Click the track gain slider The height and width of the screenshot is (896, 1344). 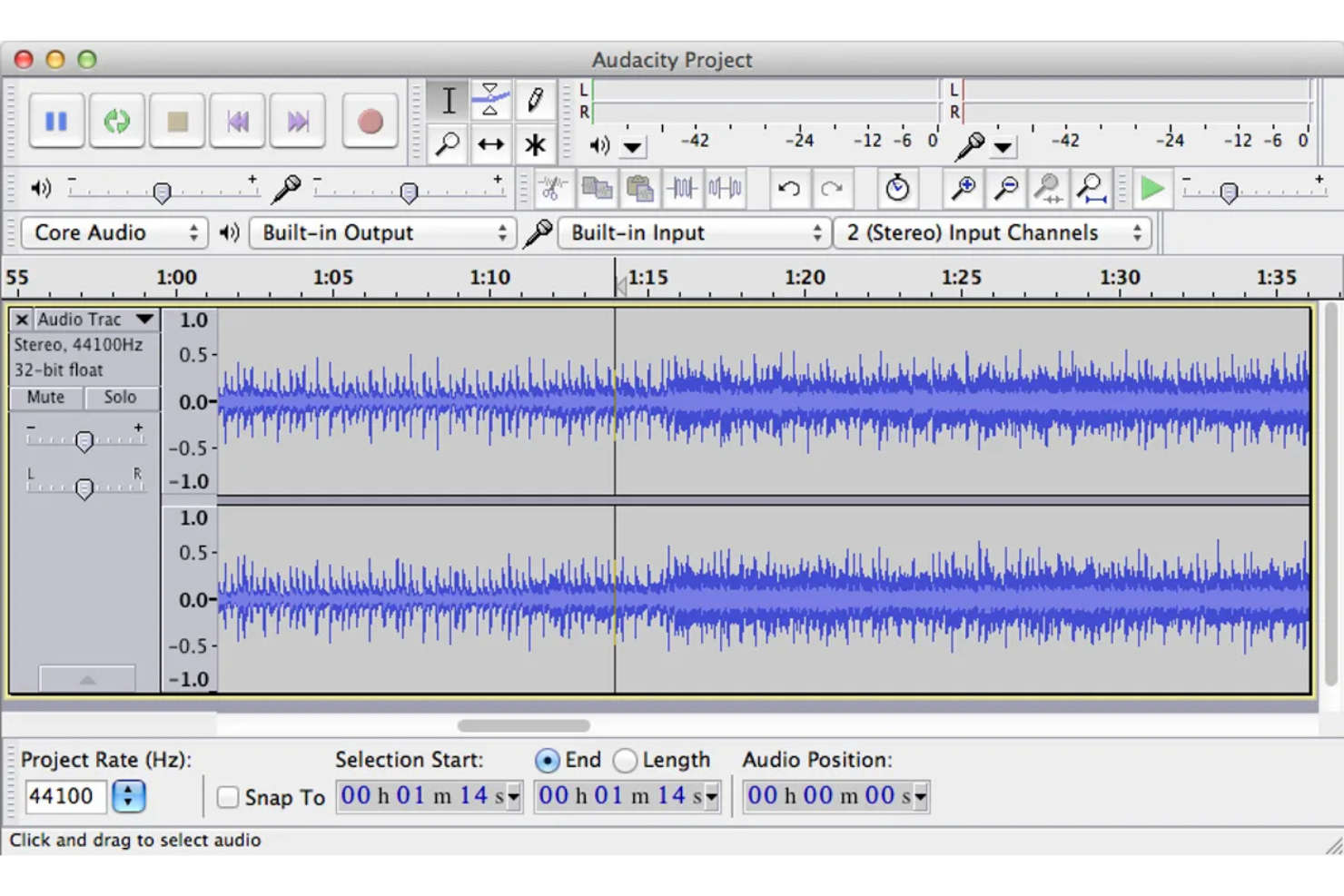pos(84,440)
